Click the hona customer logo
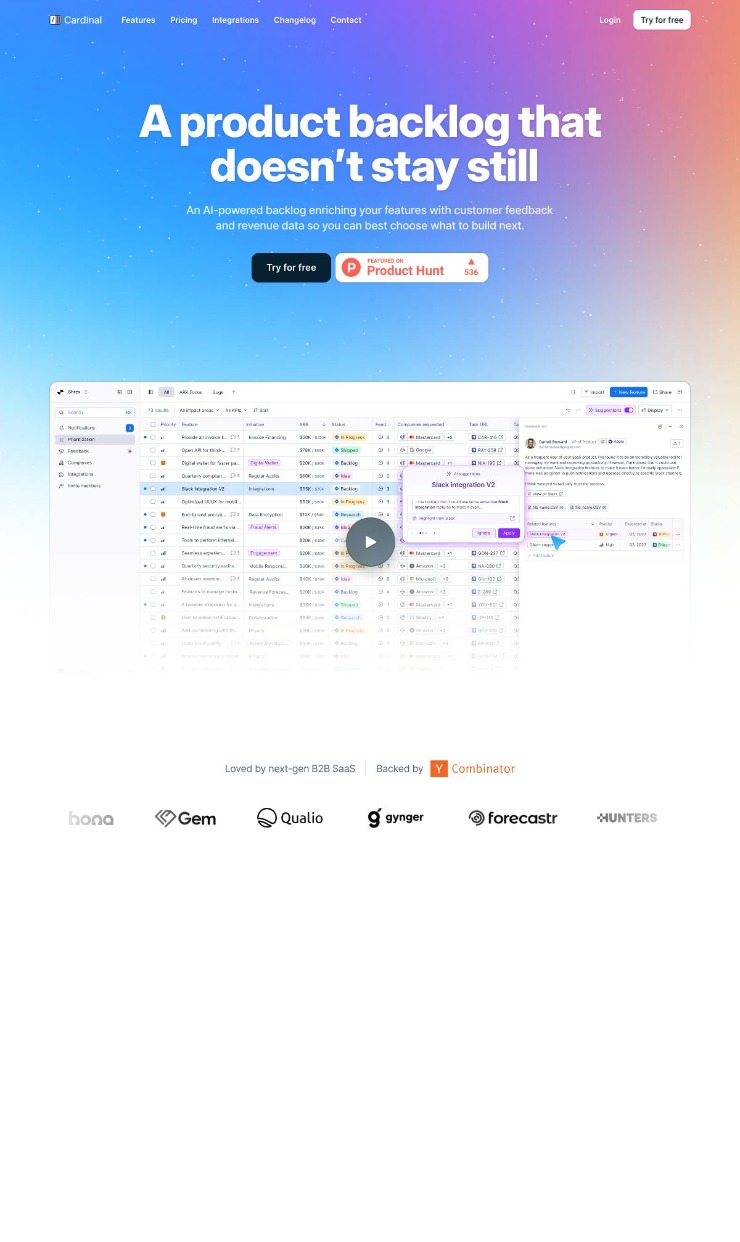The image size is (740, 1242). pos(91,818)
